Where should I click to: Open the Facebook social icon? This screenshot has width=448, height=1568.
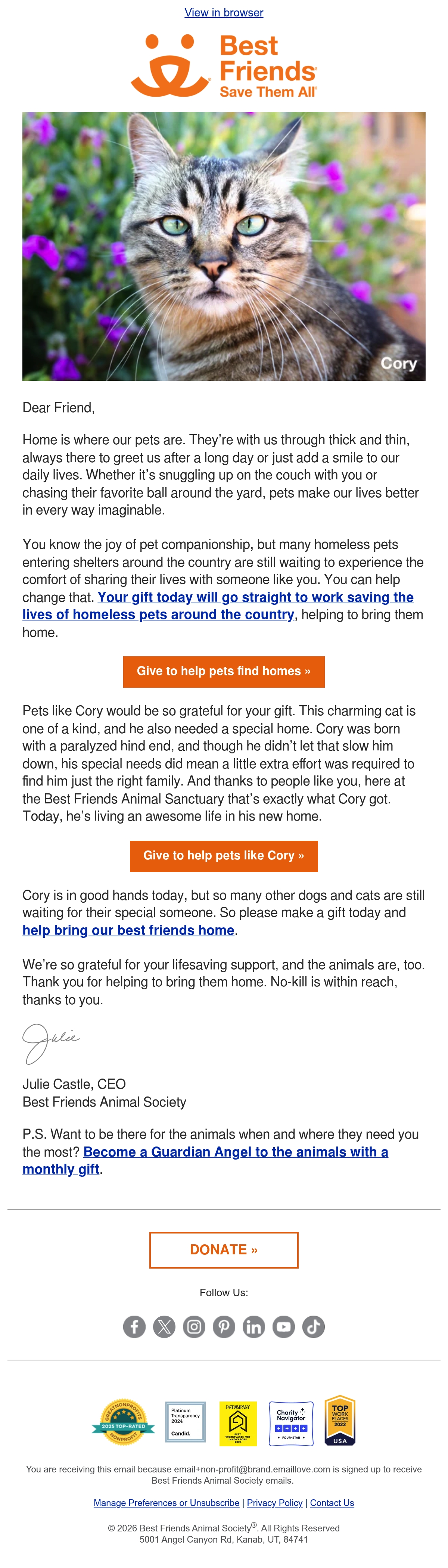pyautogui.click(x=134, y=1326)
